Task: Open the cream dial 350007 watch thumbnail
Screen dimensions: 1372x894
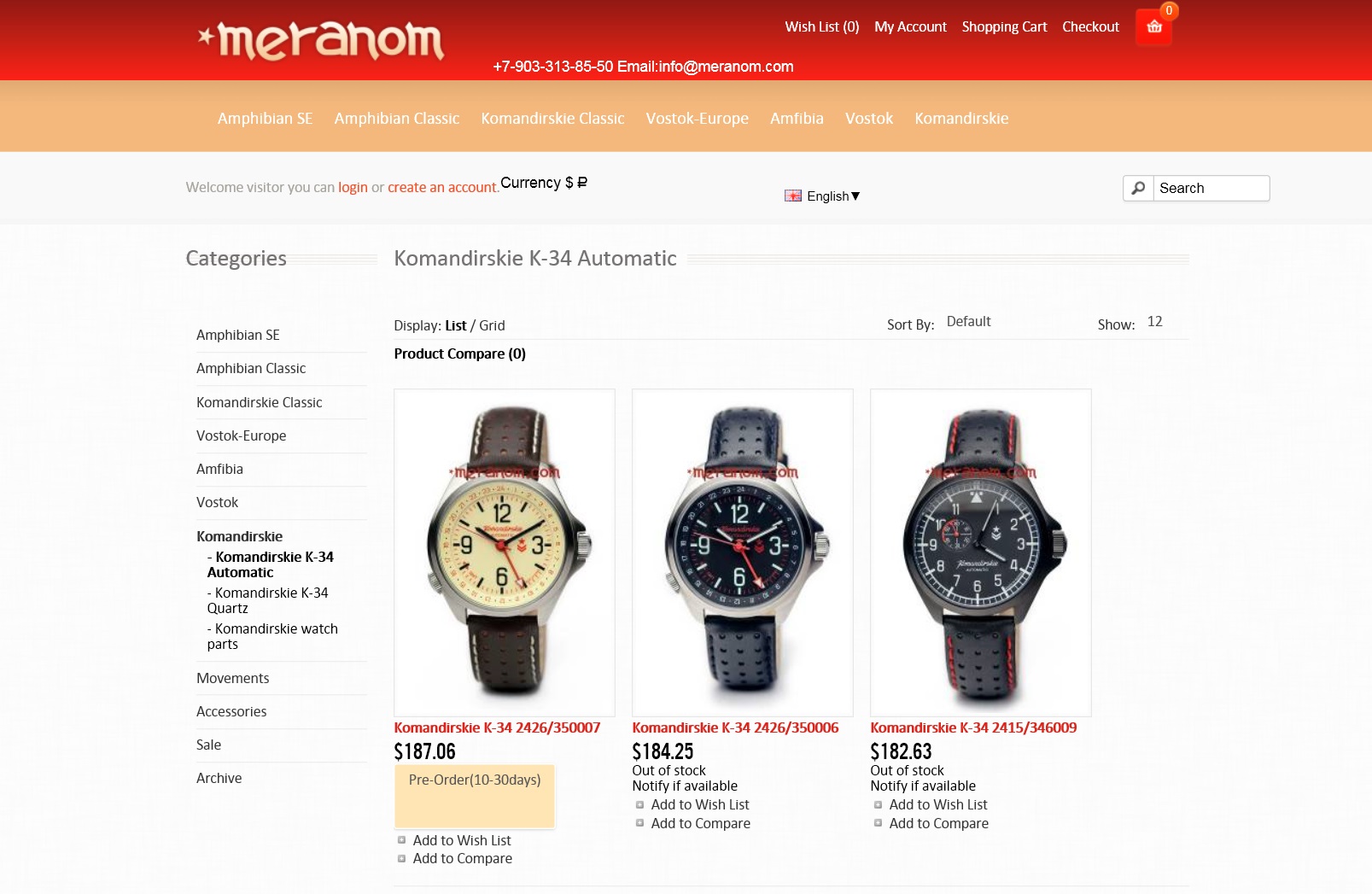Action: click(505, 552)
